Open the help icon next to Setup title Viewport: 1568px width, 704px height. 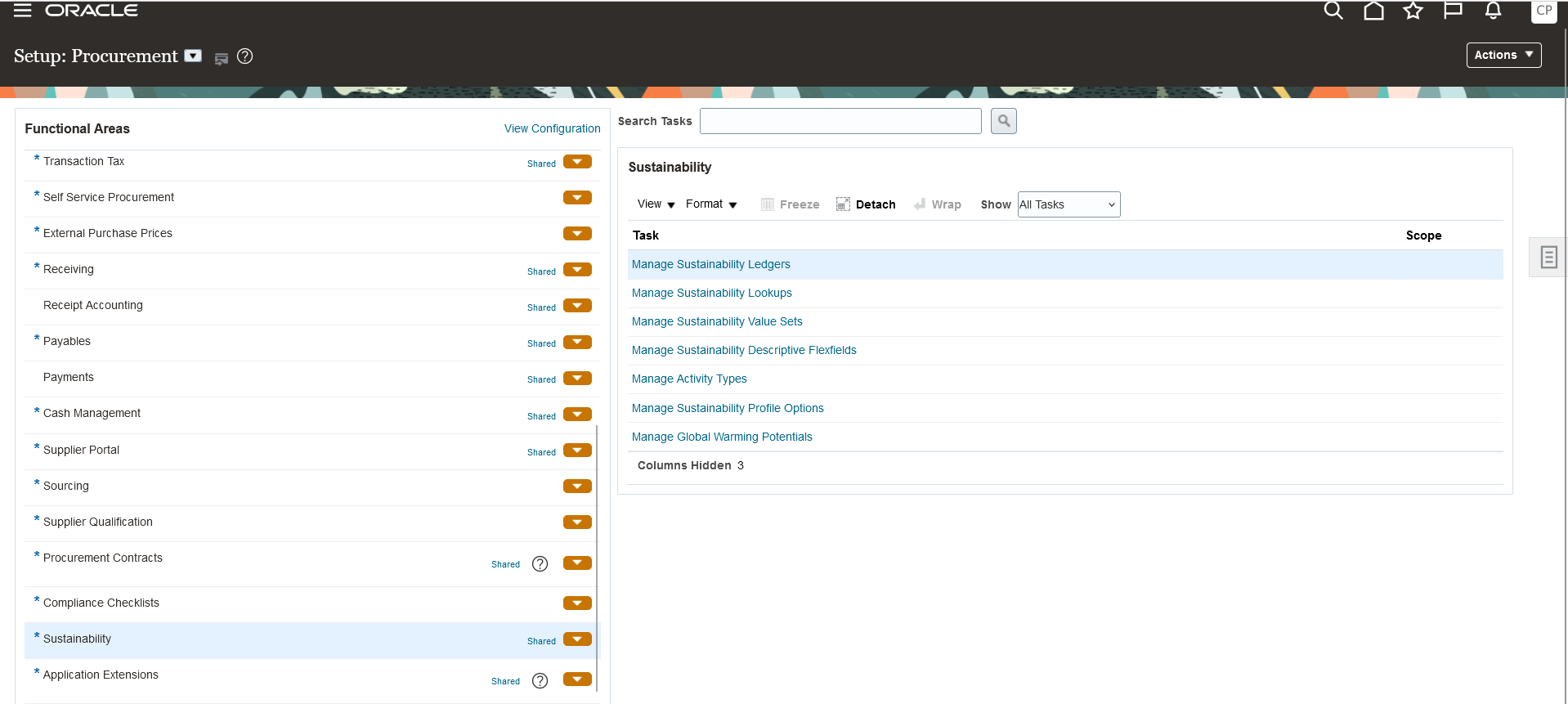[244, 56]
